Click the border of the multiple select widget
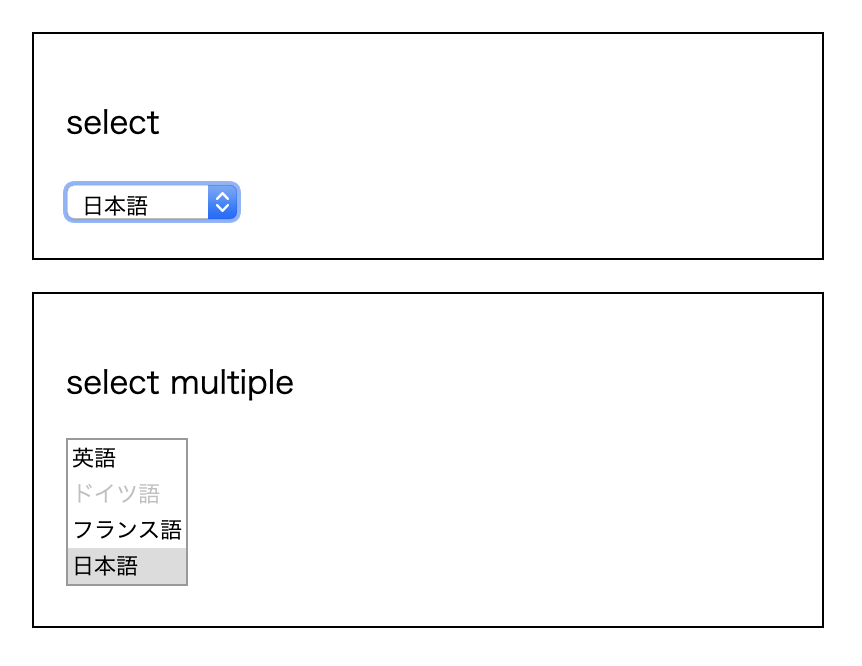 pos(66,510)
